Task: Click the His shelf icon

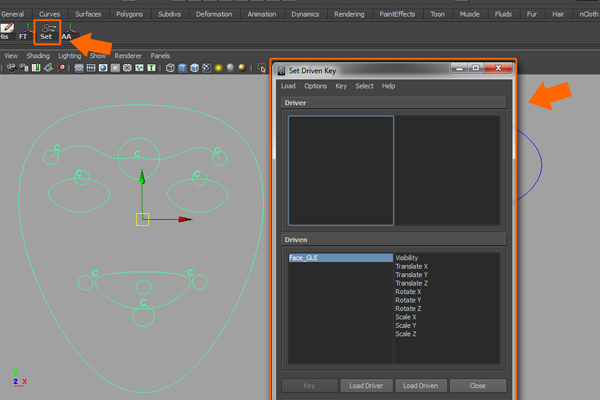Action: pos(7,32)
